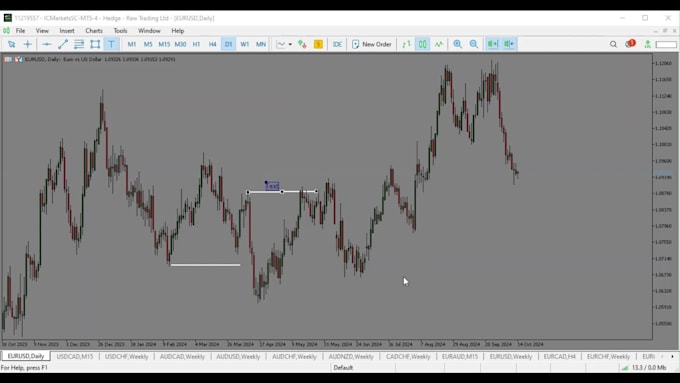Switch to the EURCAD,H4 chart tab
Viewport: 680px width, 383px height.
click(x=559, y=357)
